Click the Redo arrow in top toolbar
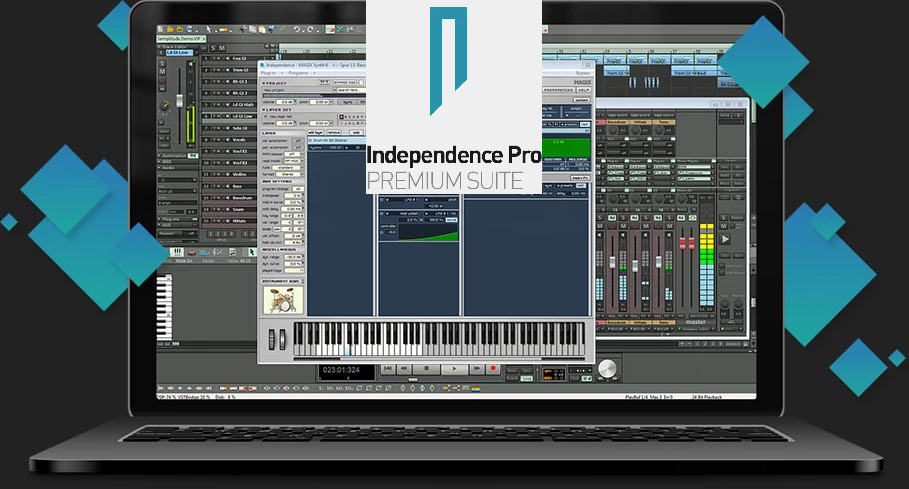 [310, 30]
